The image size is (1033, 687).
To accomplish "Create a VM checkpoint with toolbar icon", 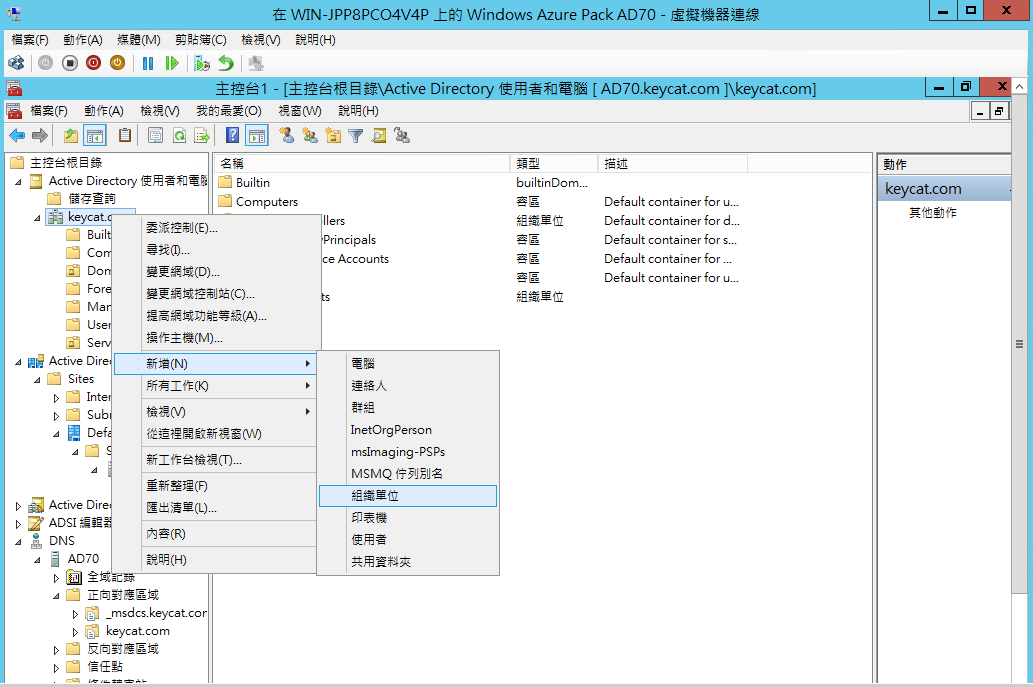I will coord(202,63).
